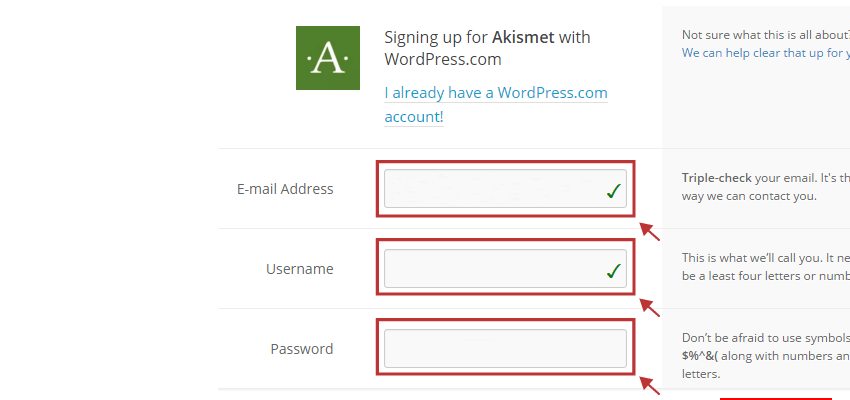The height and width of the screenshot is (400, 850).
Task: Click the green Akismet logo
Action: pyautogui.click(x=327, y=58)
